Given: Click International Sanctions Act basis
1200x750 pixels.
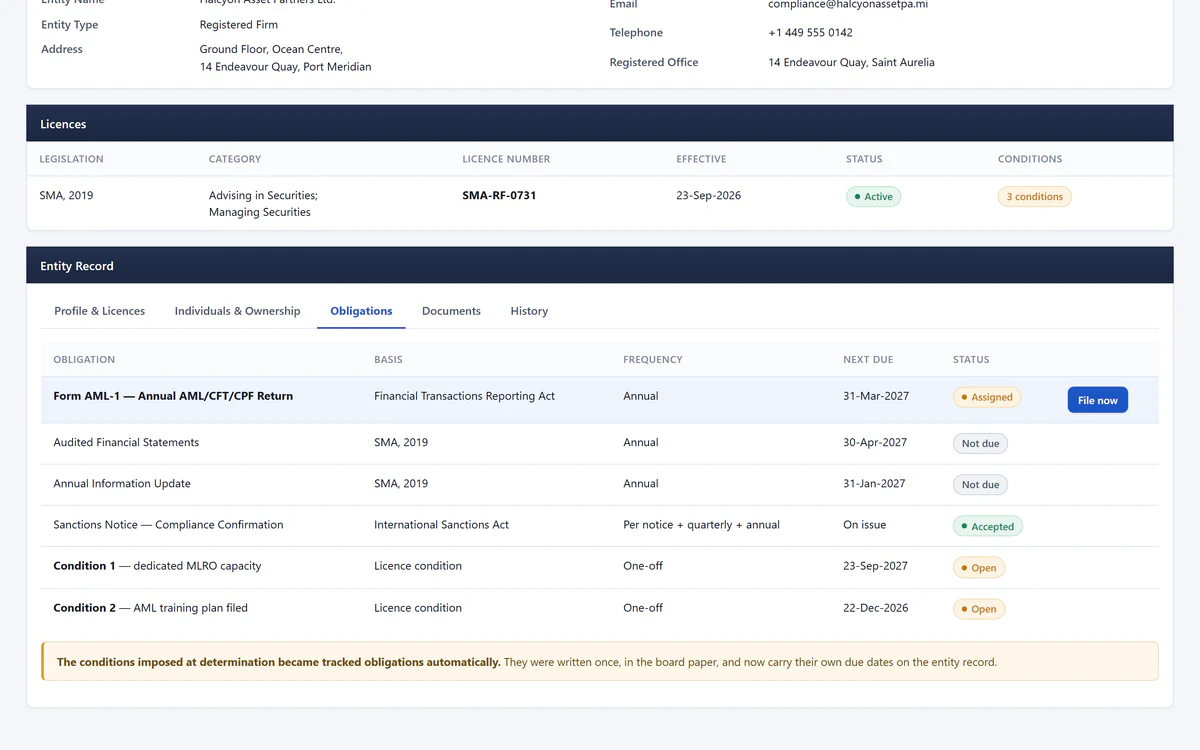Looking at the screenshot, I should click(x=441, y=525).
